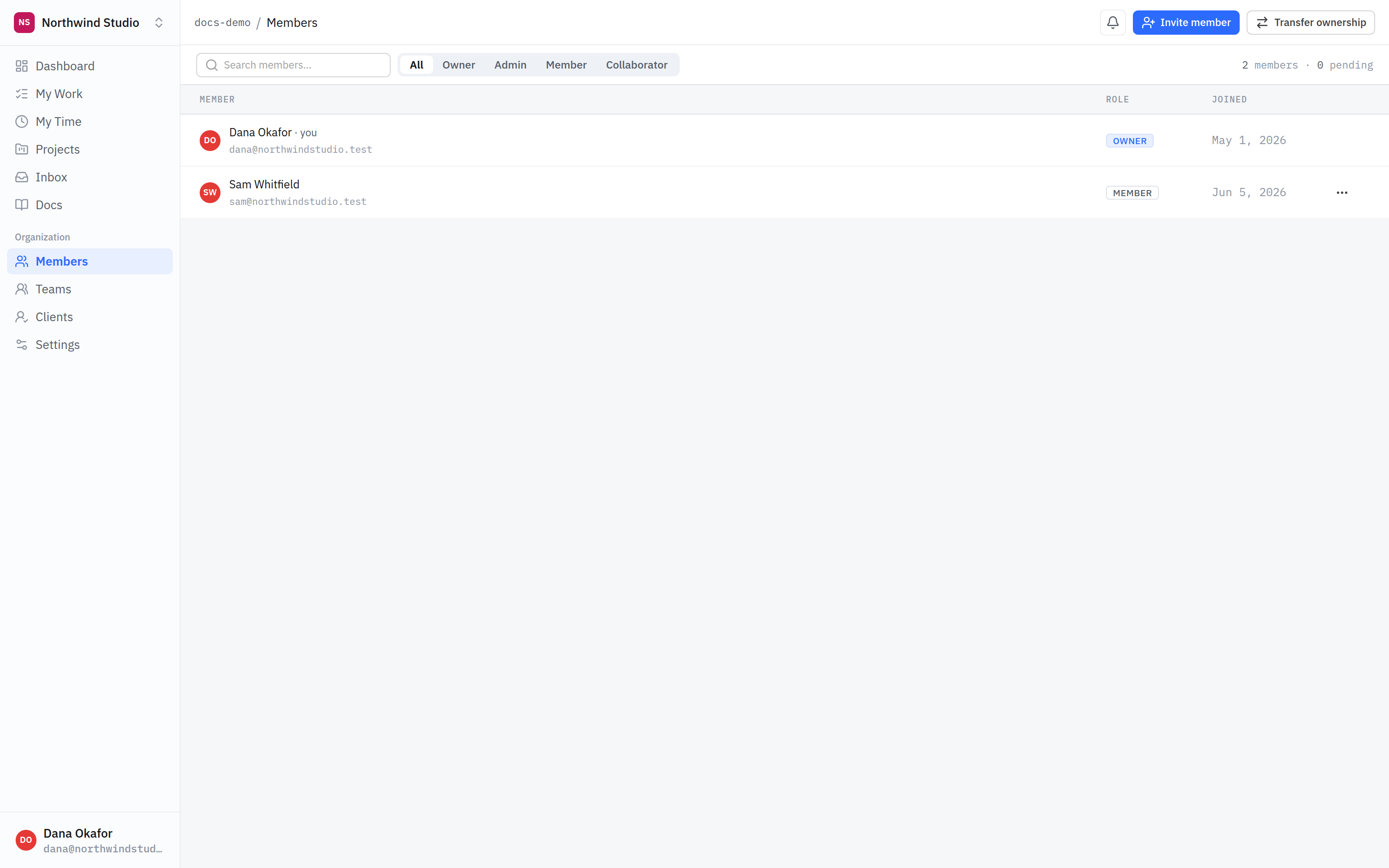
Task: Click the ROLE column header
Action: (x=1117, y=100)
